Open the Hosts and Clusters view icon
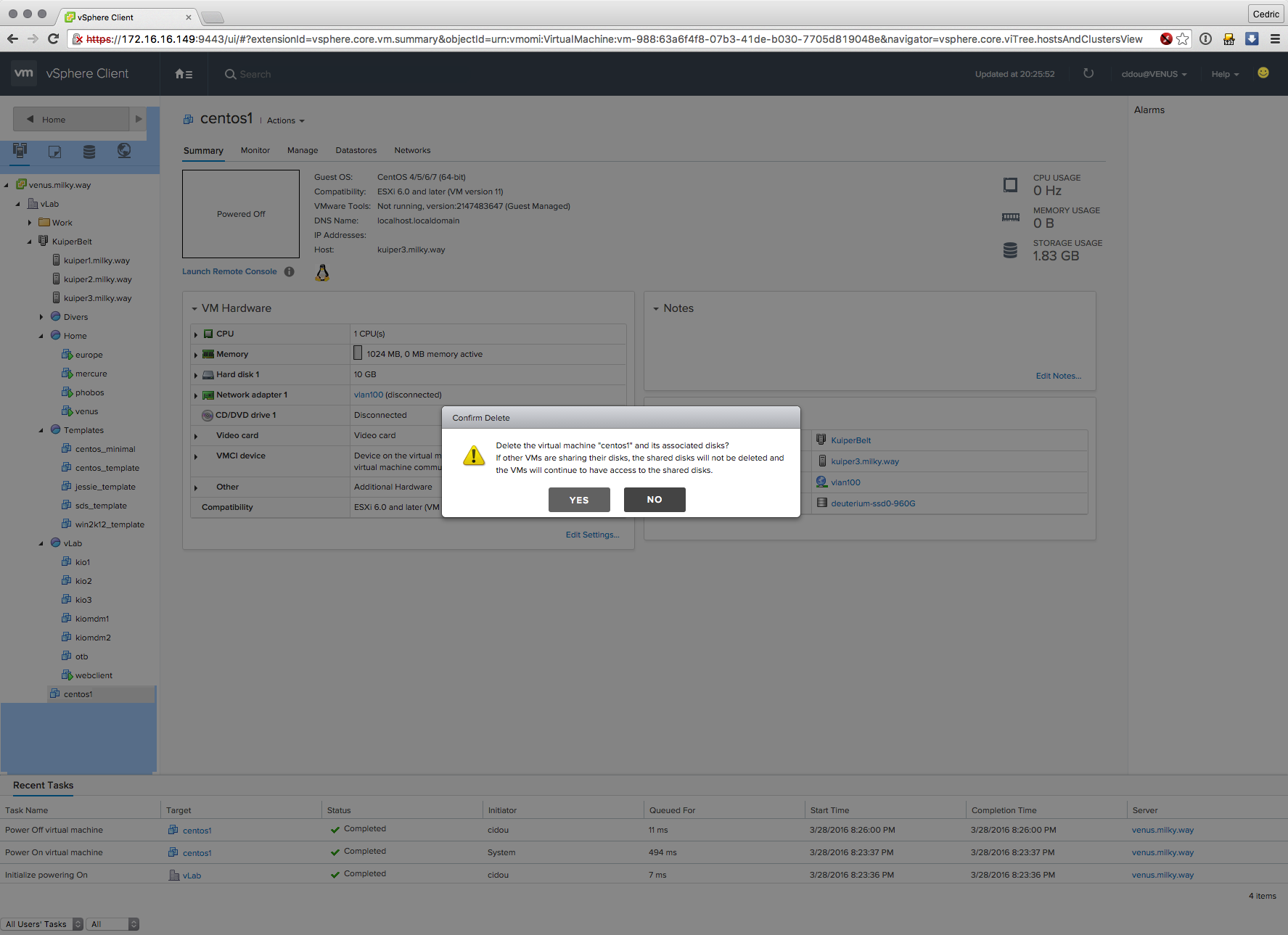This screenshot has height=935, width=1288. point(20,151)
